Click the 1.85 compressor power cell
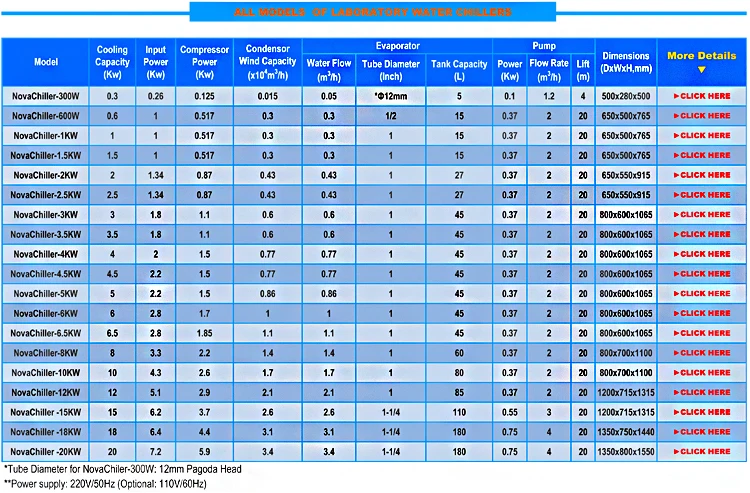The height and width of the screenshot is (493, 750). click(x=204, y=333)
